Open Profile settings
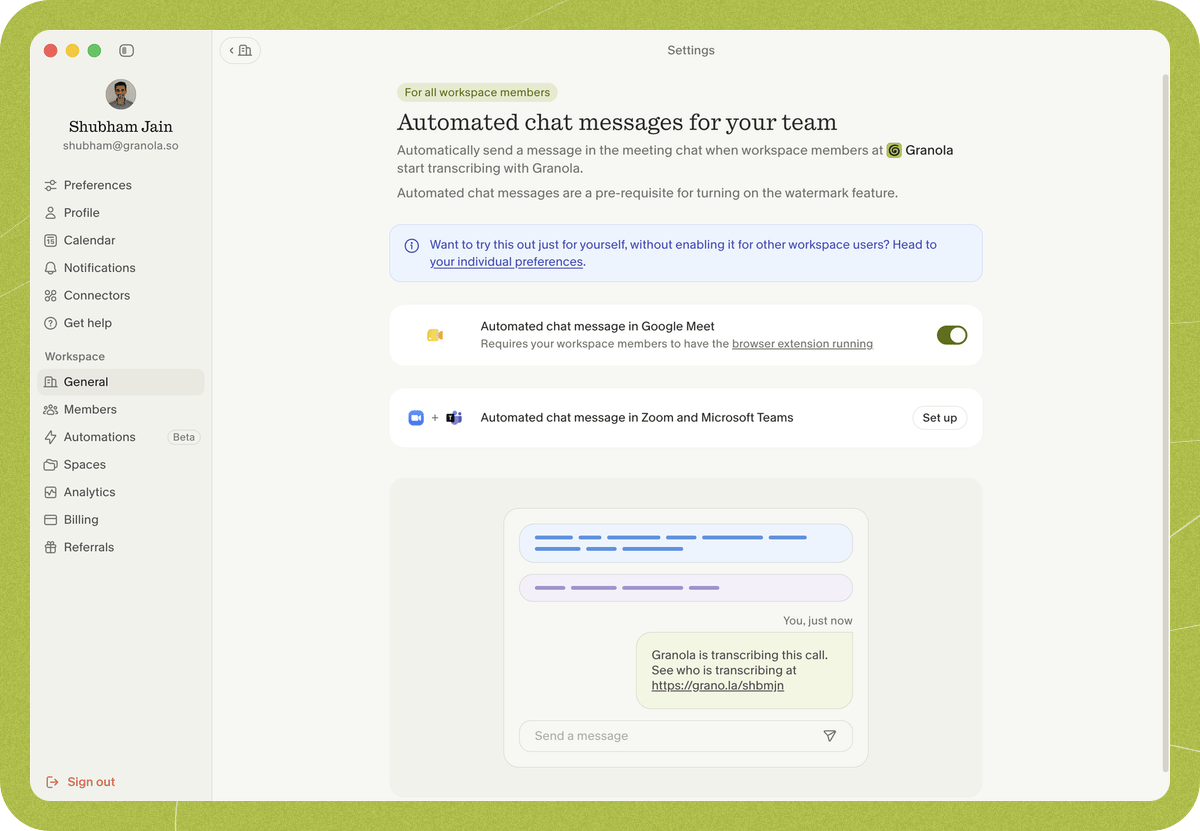1200x831 pixels. coord(121,213)
